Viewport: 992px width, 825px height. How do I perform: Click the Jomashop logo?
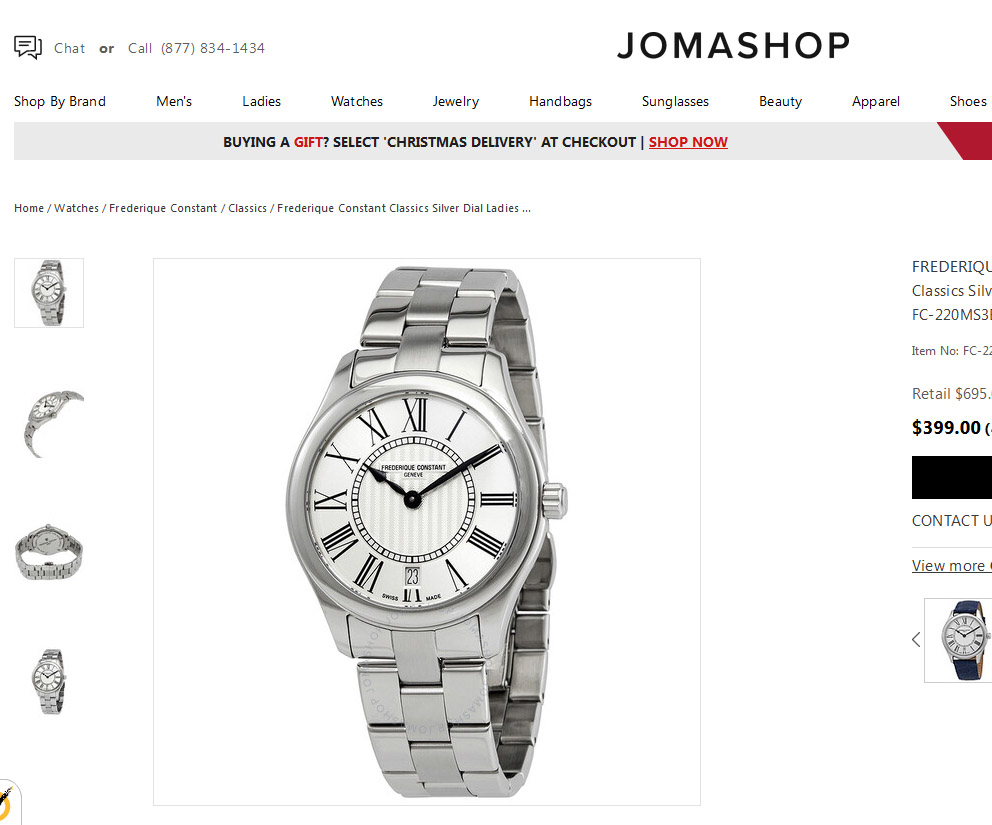coord(733,46)
